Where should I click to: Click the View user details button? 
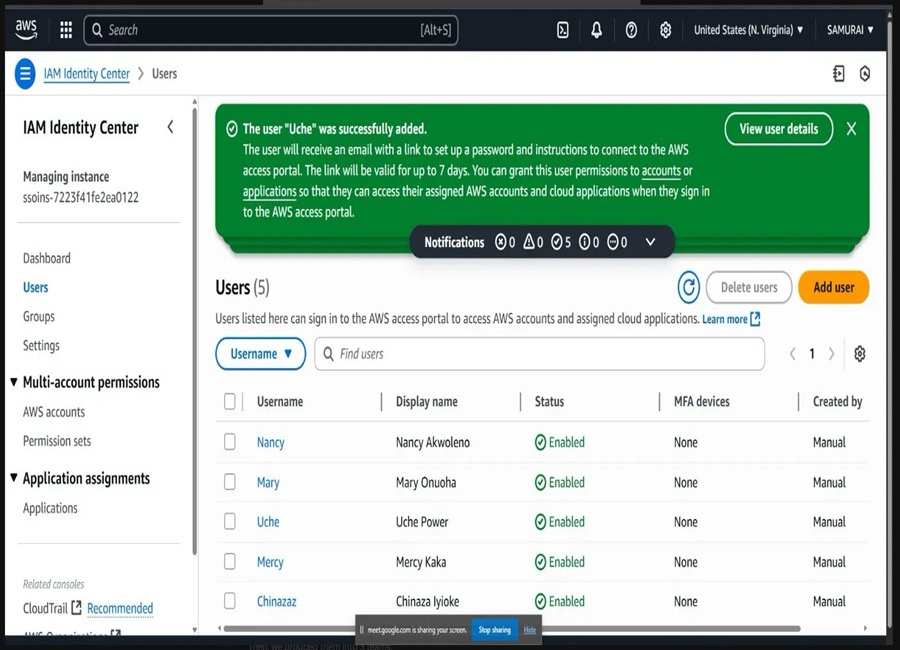click(779, 129)
